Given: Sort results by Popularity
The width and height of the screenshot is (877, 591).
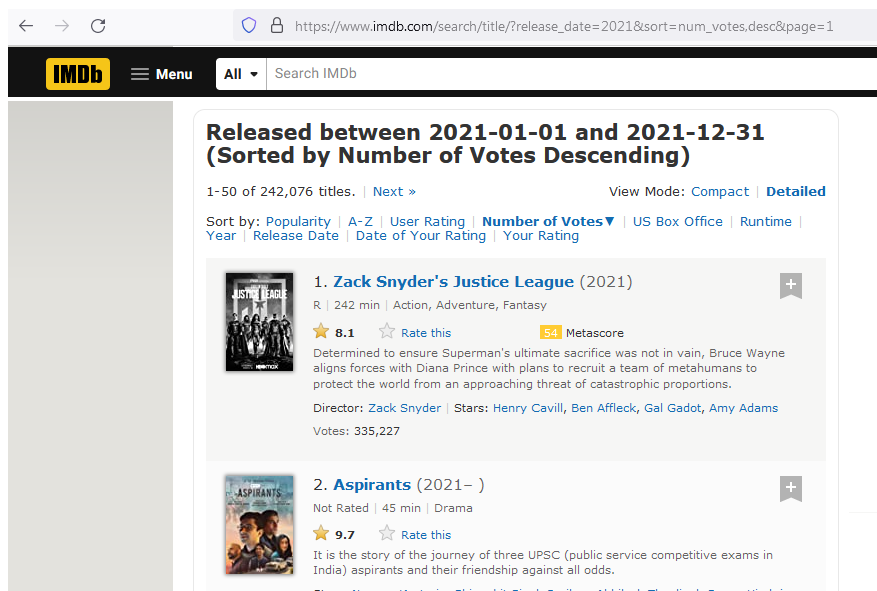Looking at the screenshot, I should click(x=298, y=221).
